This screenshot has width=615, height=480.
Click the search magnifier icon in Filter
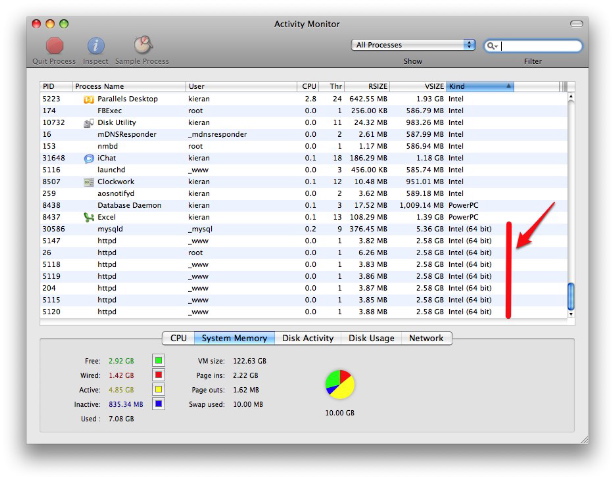pyautogui.click(x=491, y=46)
